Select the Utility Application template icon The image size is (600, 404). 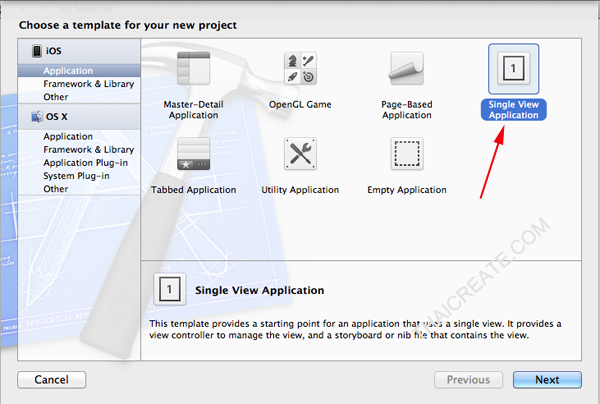coord(300,154)
